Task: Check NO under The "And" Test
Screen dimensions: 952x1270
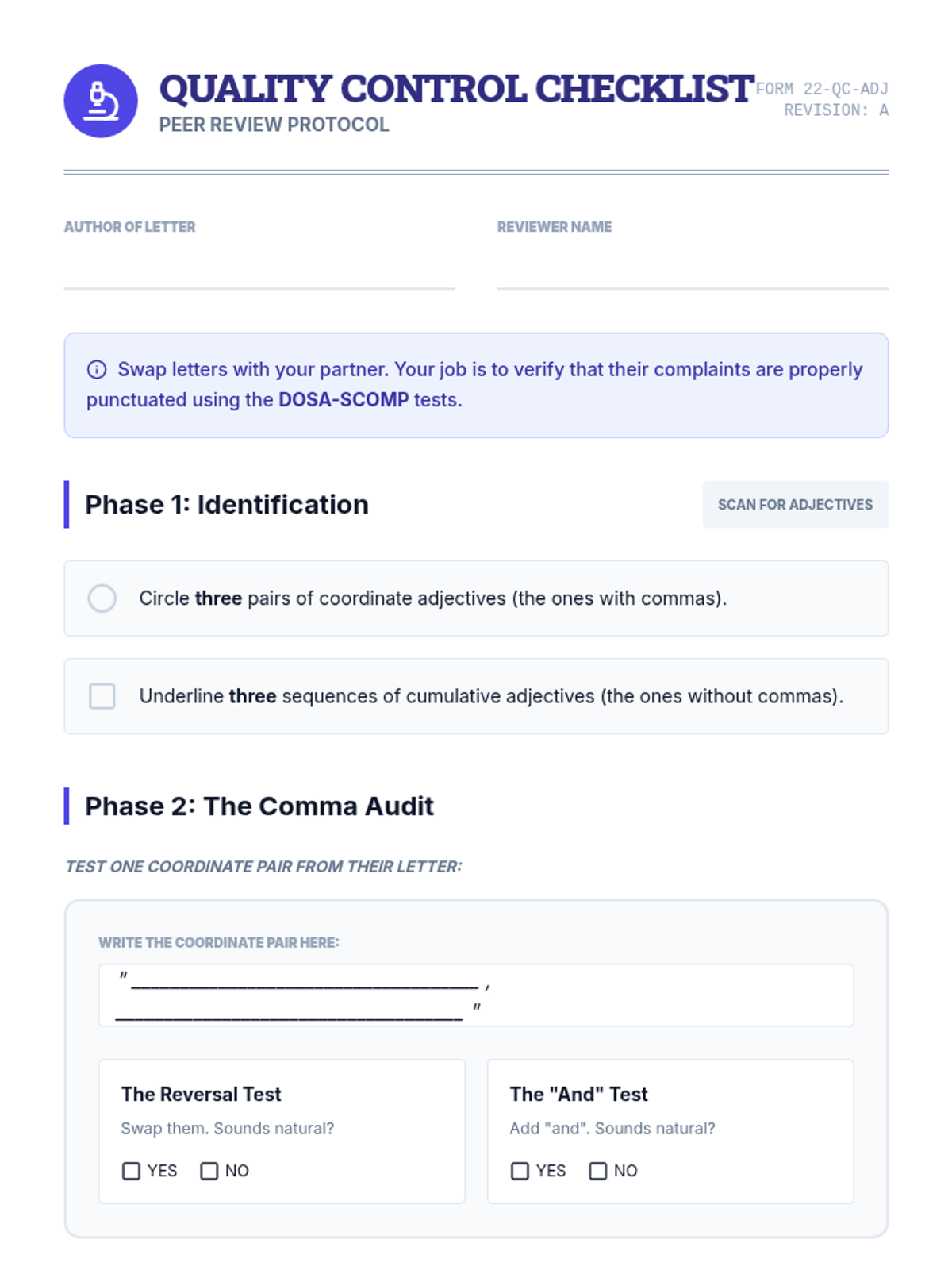Action: tap(598, 1171)
